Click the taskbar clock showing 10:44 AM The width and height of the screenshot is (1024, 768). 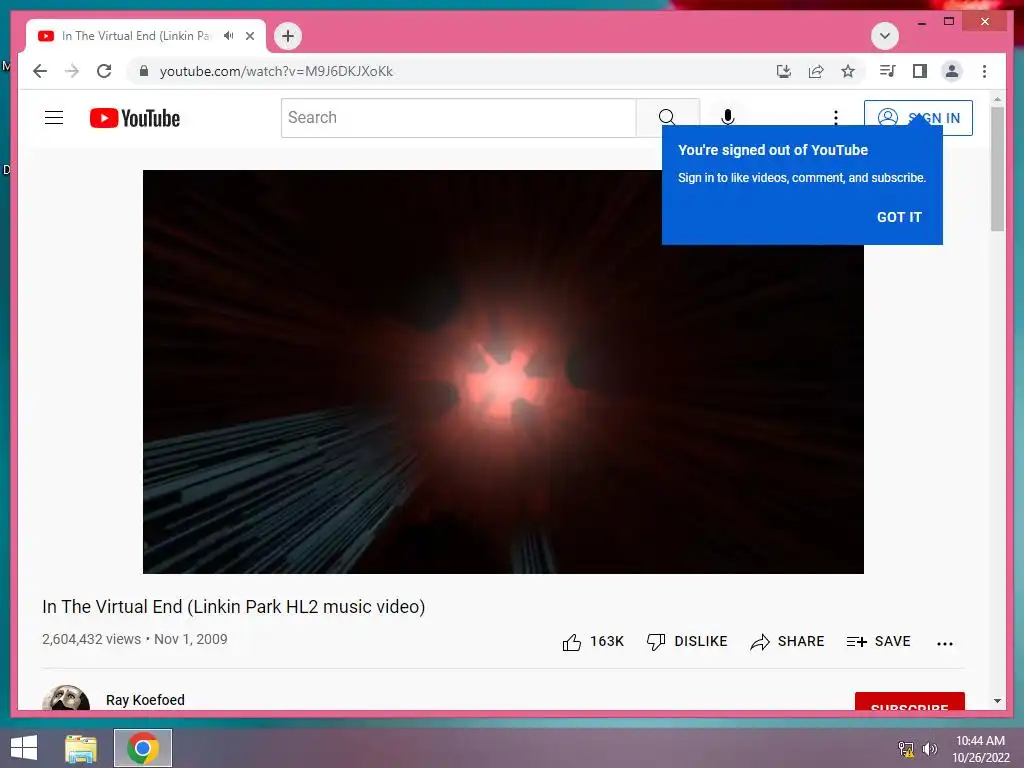tap(980, 749)
